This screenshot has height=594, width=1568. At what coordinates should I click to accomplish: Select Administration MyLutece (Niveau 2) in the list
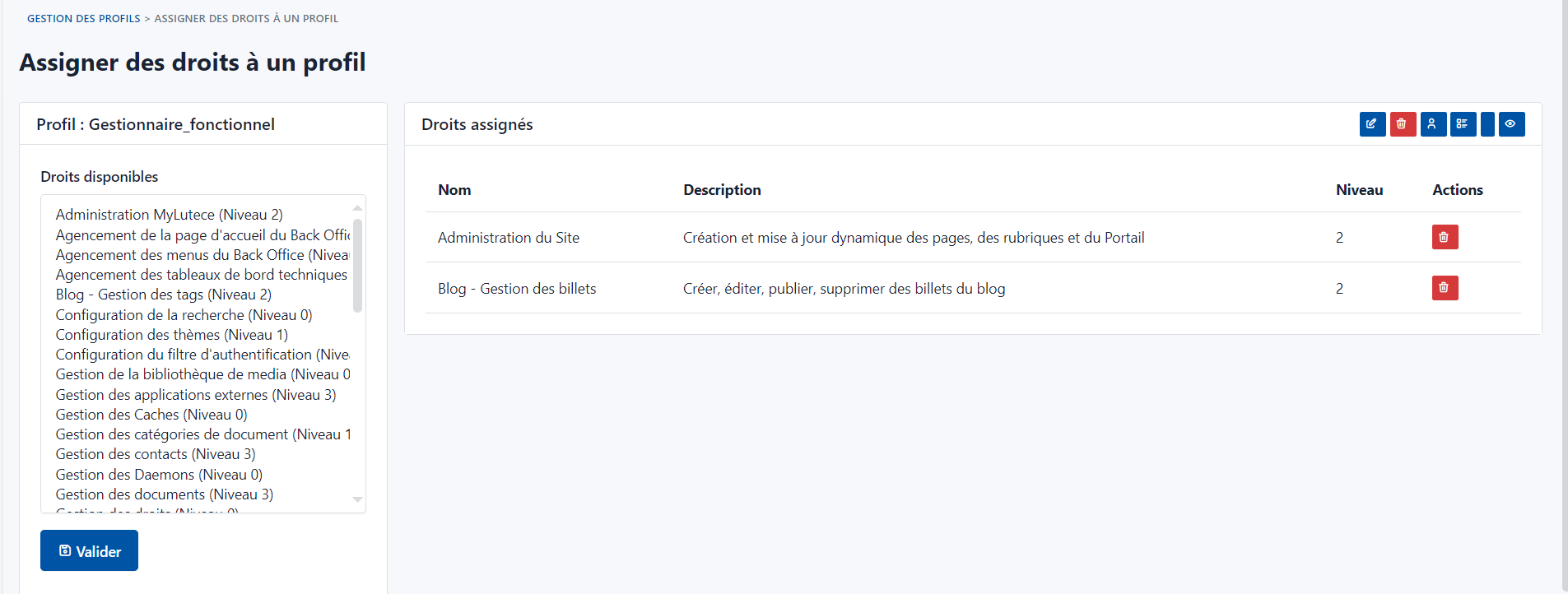pyautogui.click(x=170, y=215)
